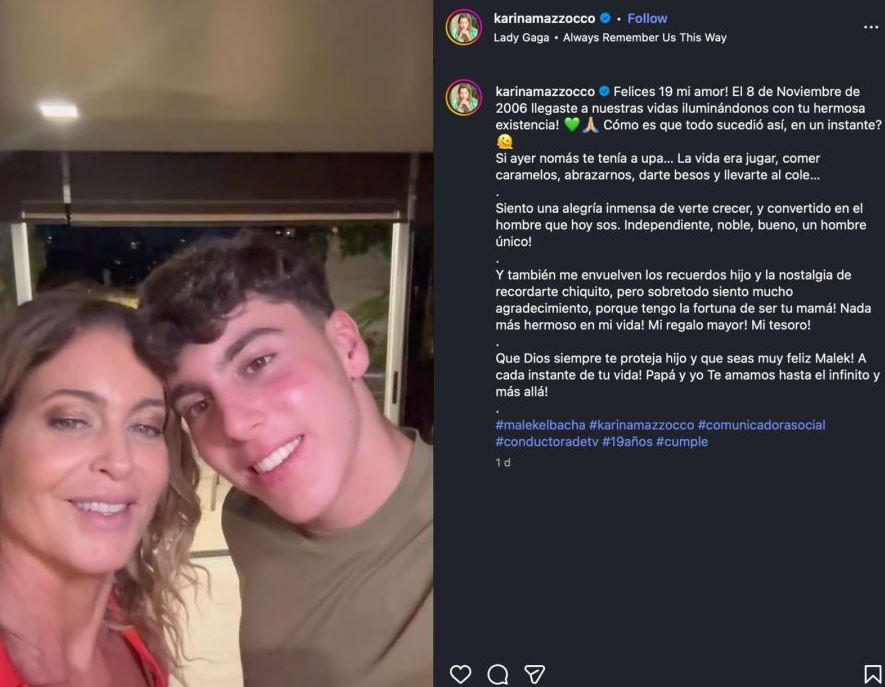Like the post with the heart icon
This screenshot has height=687, width=885.
click(x=461, y=674)
